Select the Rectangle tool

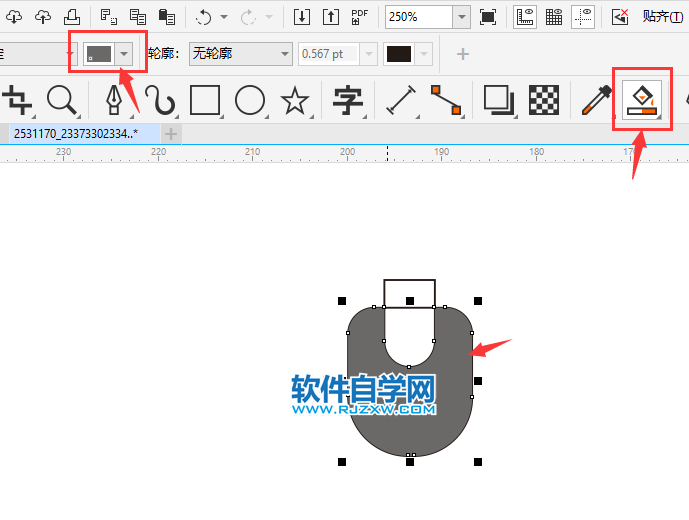(205, 100)
